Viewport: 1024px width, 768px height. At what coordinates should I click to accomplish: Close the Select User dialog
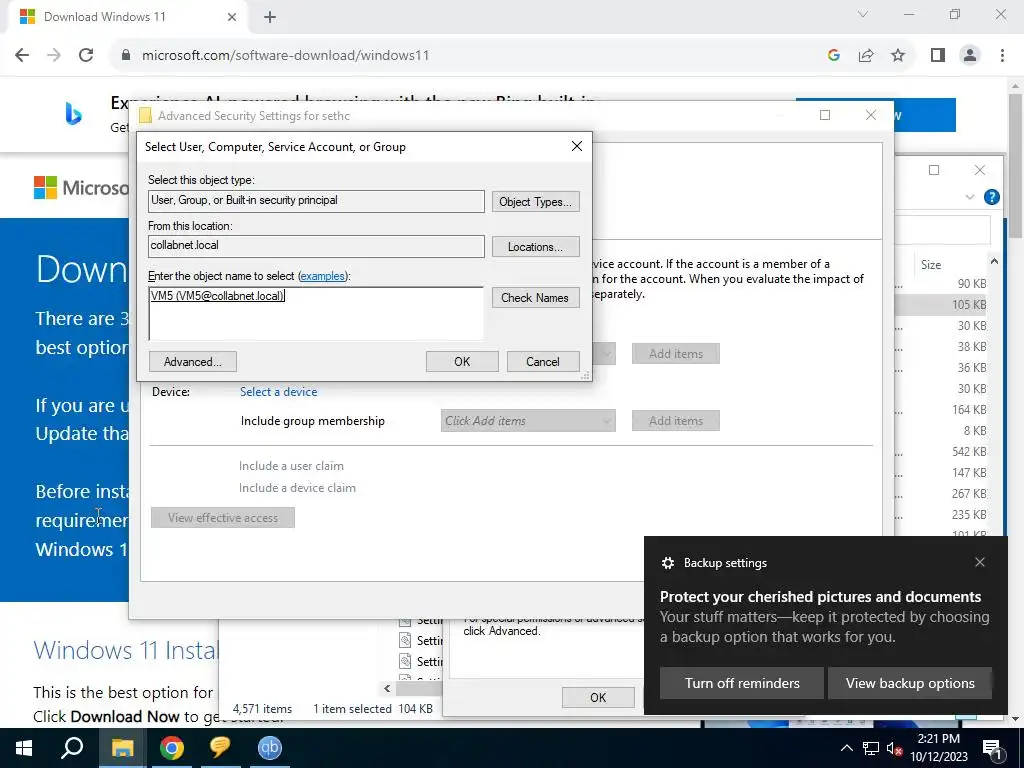(577, 146)
